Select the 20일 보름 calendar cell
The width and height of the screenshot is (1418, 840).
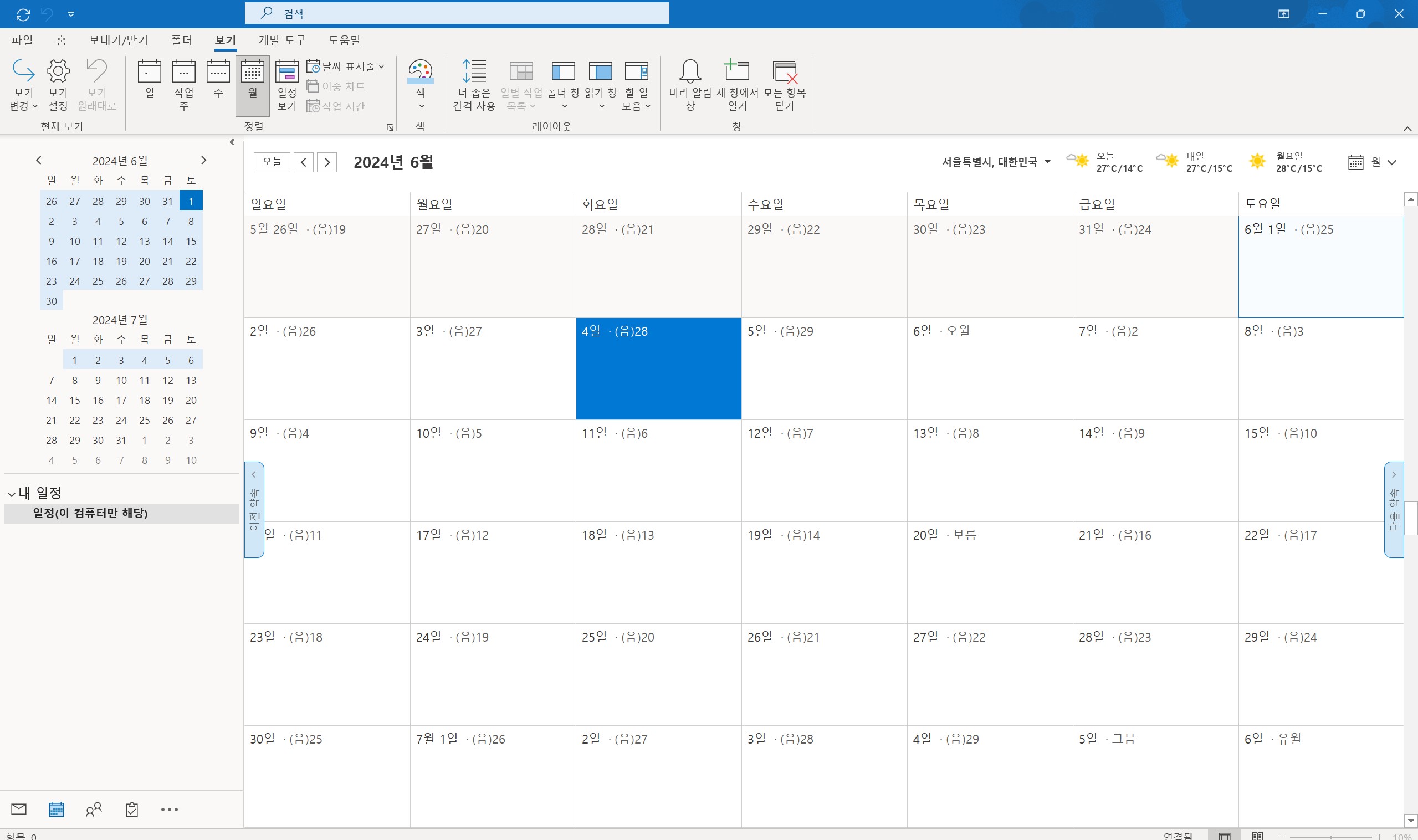point(990,572)
